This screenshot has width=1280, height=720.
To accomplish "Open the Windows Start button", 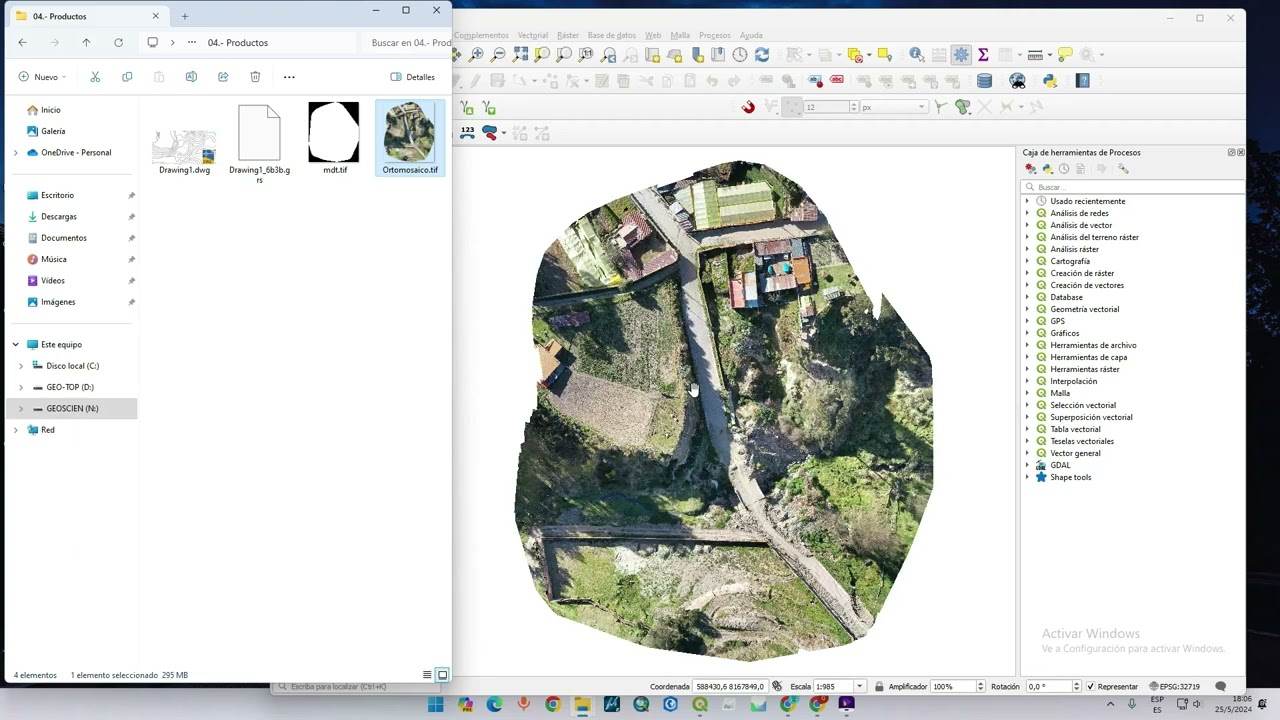I will tap(435, 704).
